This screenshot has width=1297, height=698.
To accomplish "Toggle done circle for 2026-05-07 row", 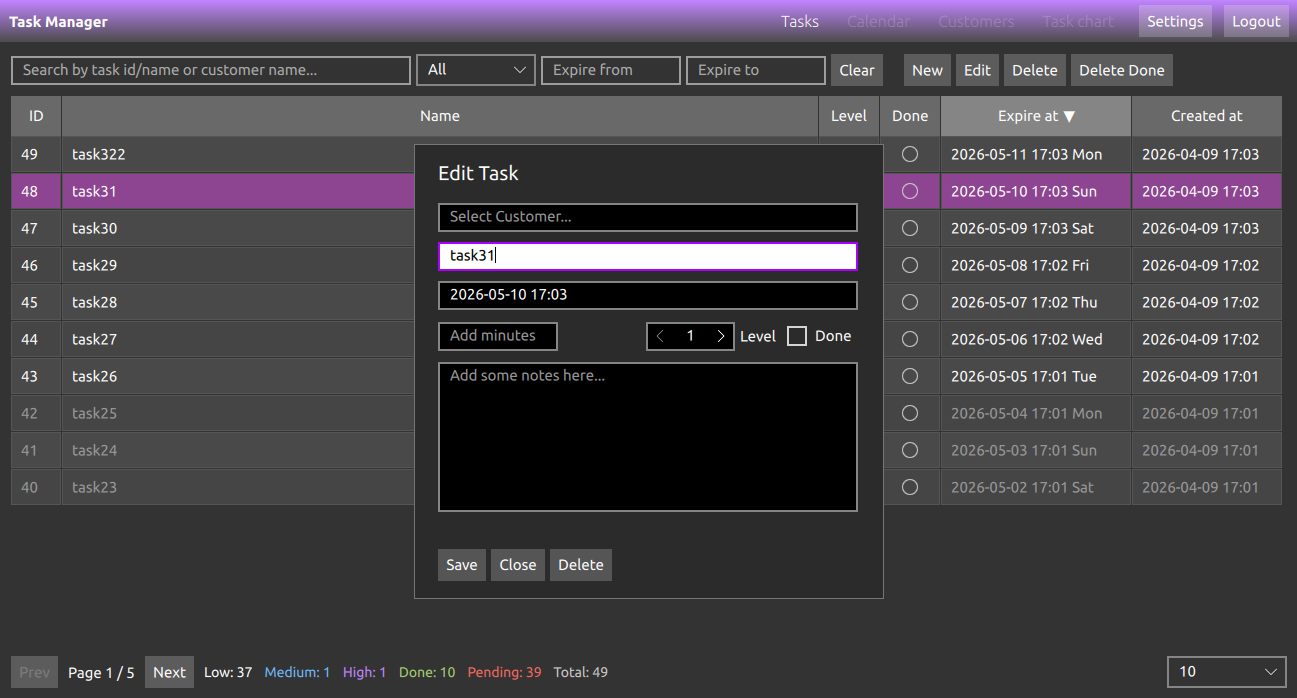I will pyautogui.click(x=909, y=302).
